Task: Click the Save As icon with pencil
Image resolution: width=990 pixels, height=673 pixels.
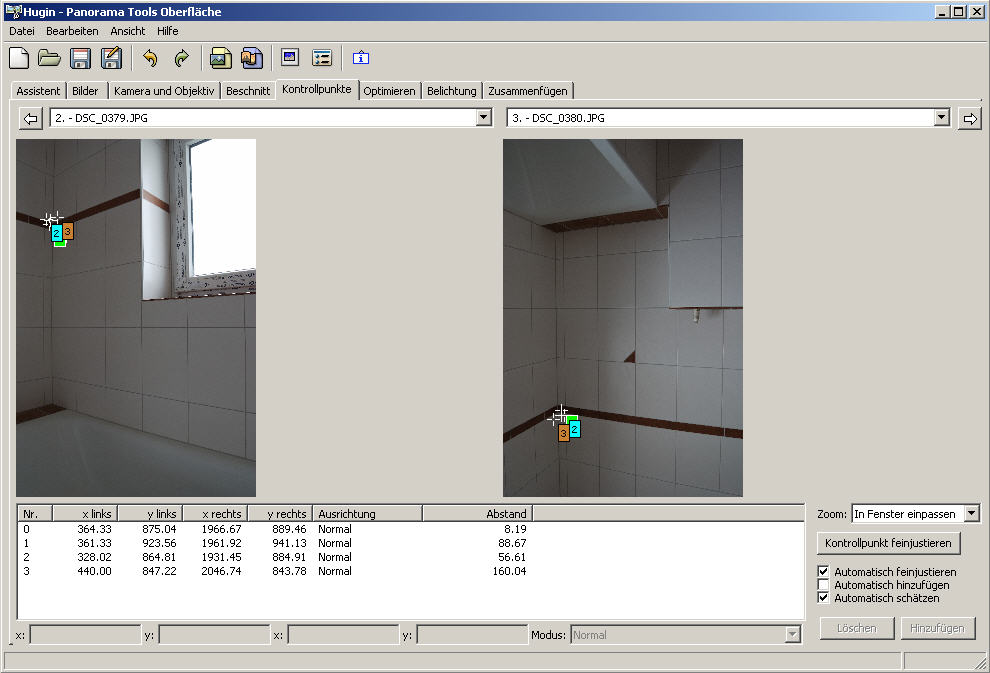Action: [x=111, y=58]
